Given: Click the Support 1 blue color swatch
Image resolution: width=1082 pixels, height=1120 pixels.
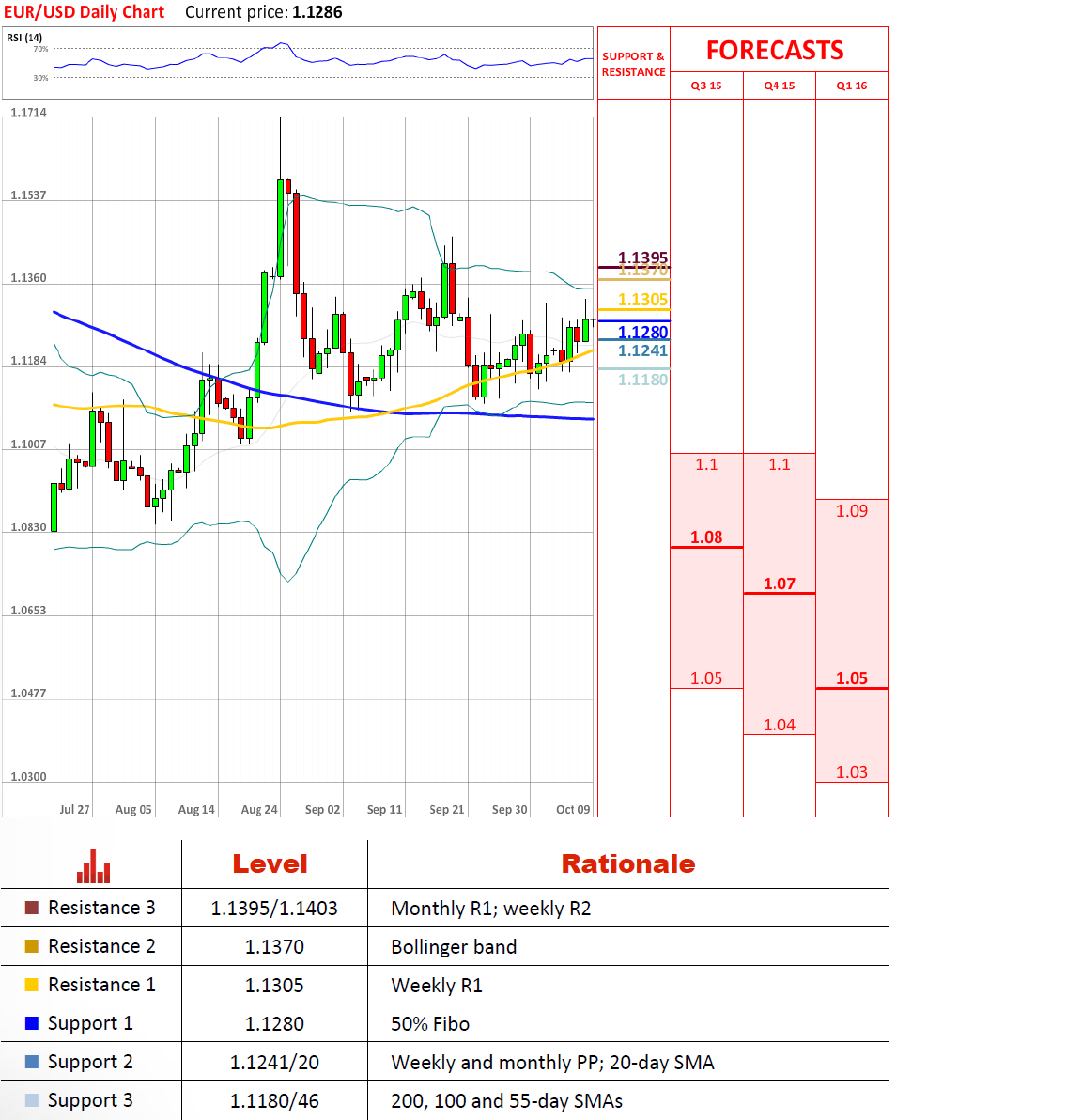Looking at the screenshot, I should coord(31,1023).
